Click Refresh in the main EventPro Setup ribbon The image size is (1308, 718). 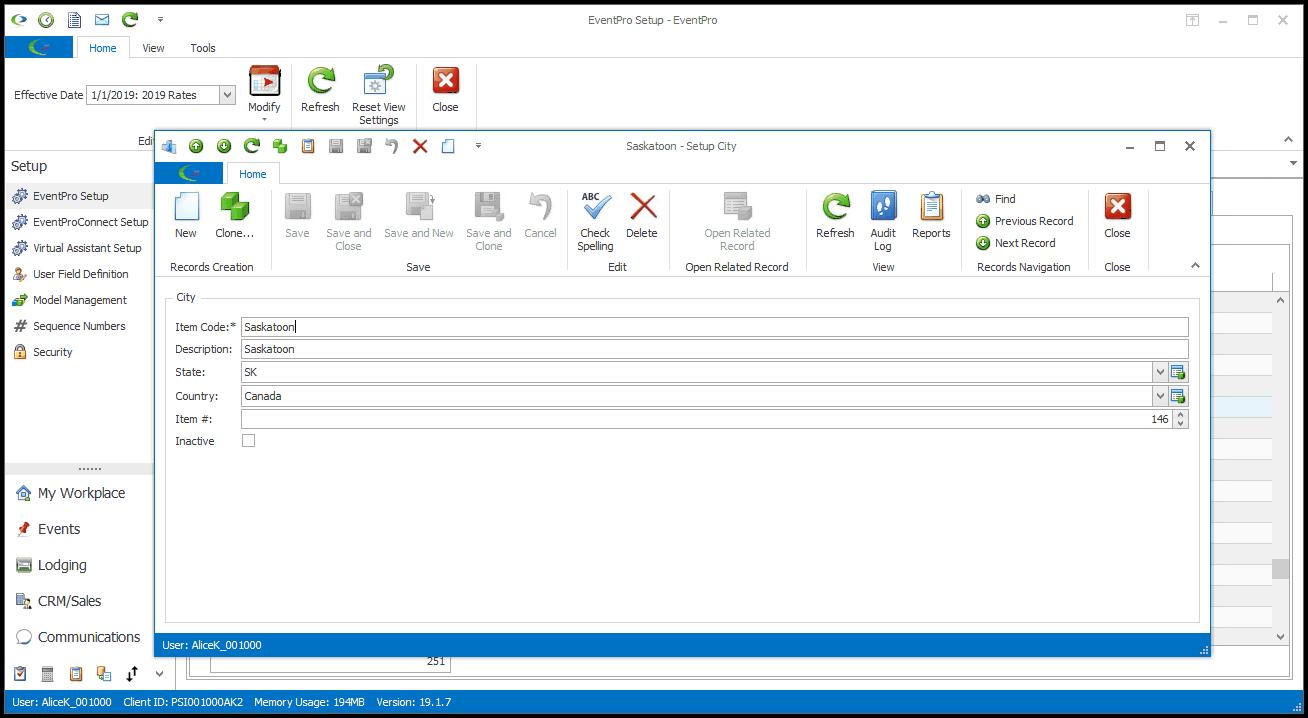click(x=320, y=90)
